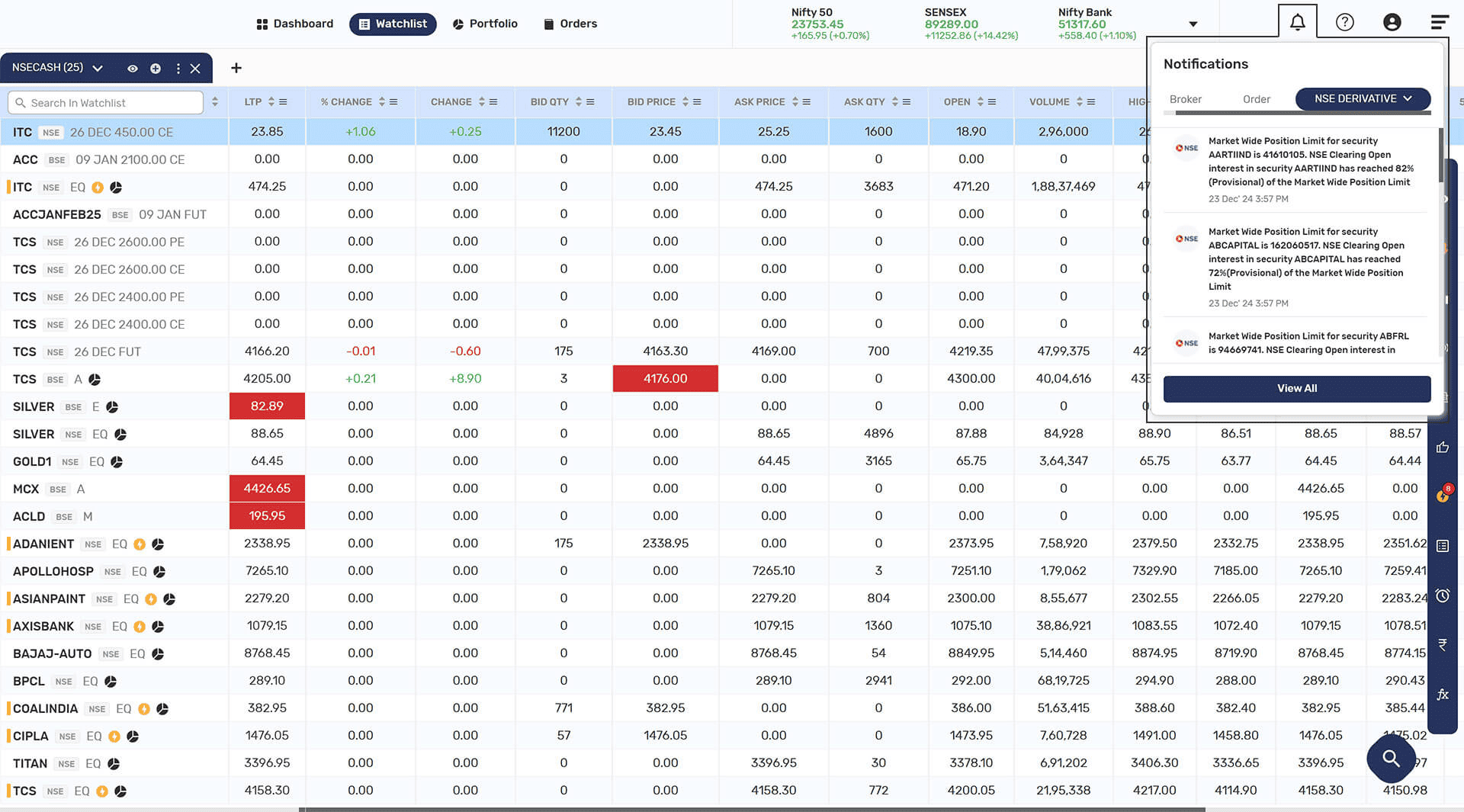
Task: Open the NSE DERIVATIVE dropdown in notifications
Action: coord(1363,98)
